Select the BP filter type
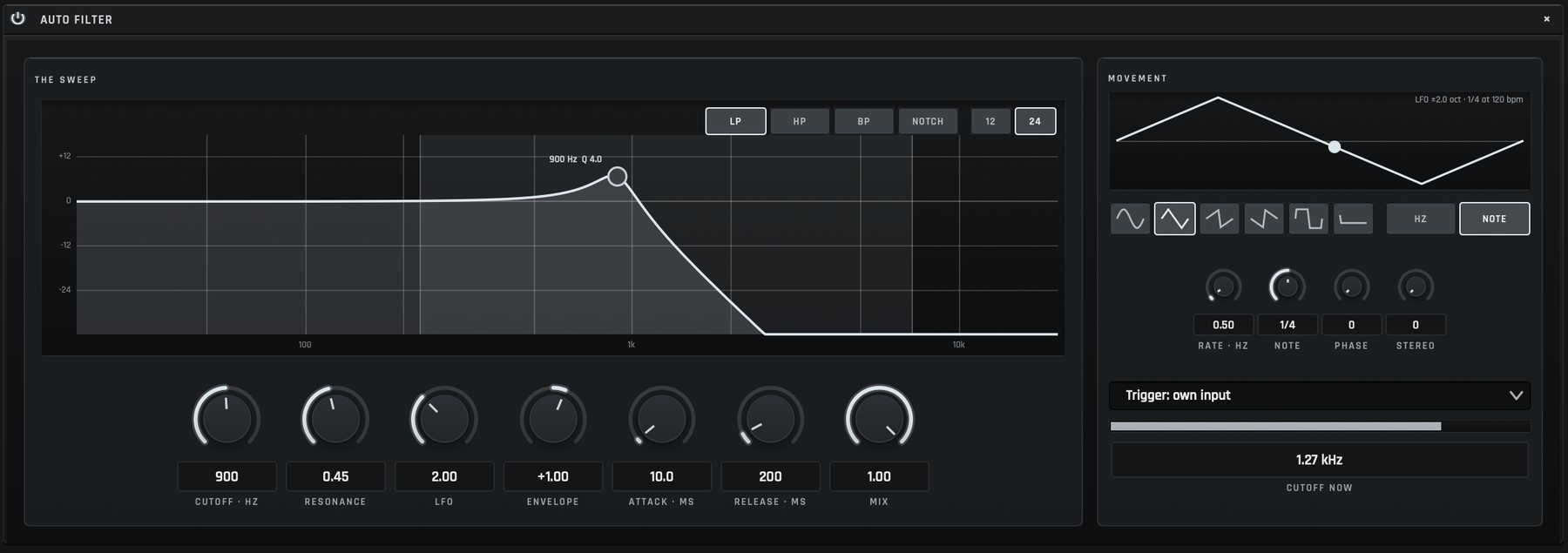This screenshot has height=553, width=1568. point(864,121)
